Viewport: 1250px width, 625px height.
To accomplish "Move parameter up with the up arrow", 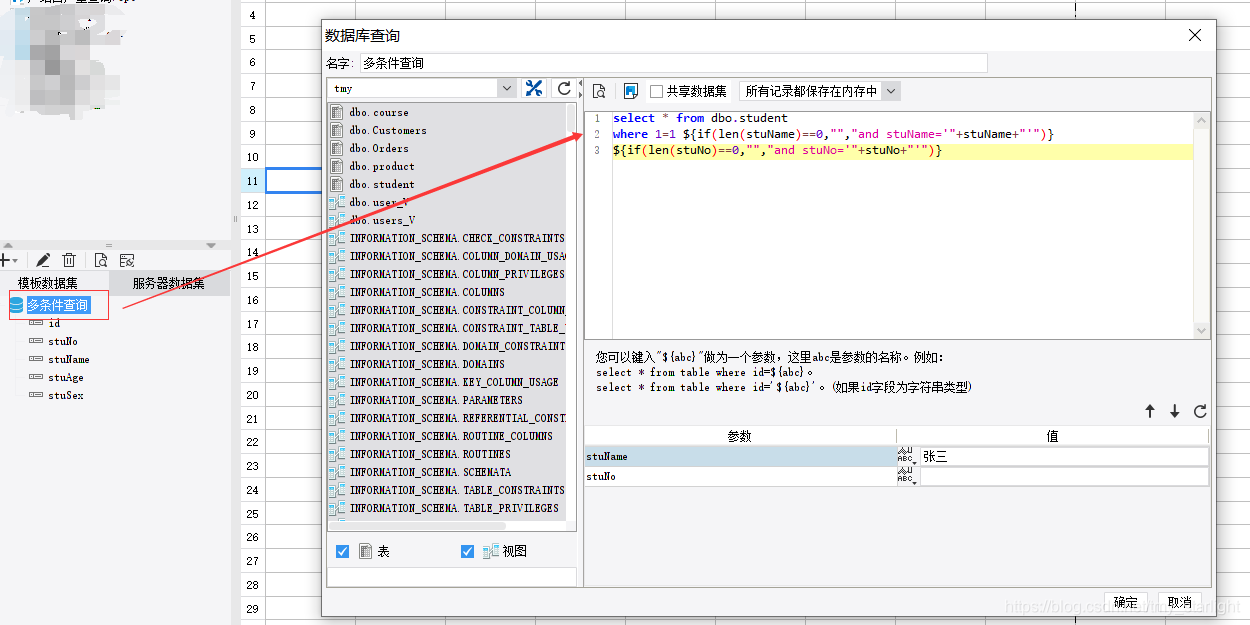I will [x=1150, y=411].
